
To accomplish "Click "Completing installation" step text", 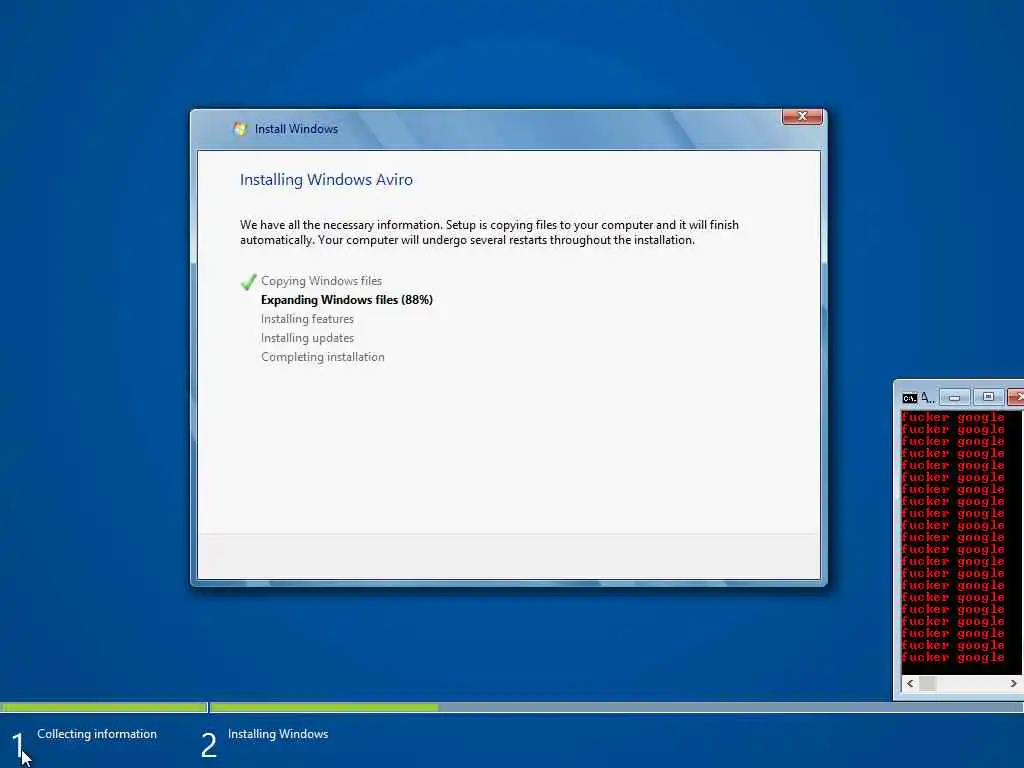I will pos(323,357).
